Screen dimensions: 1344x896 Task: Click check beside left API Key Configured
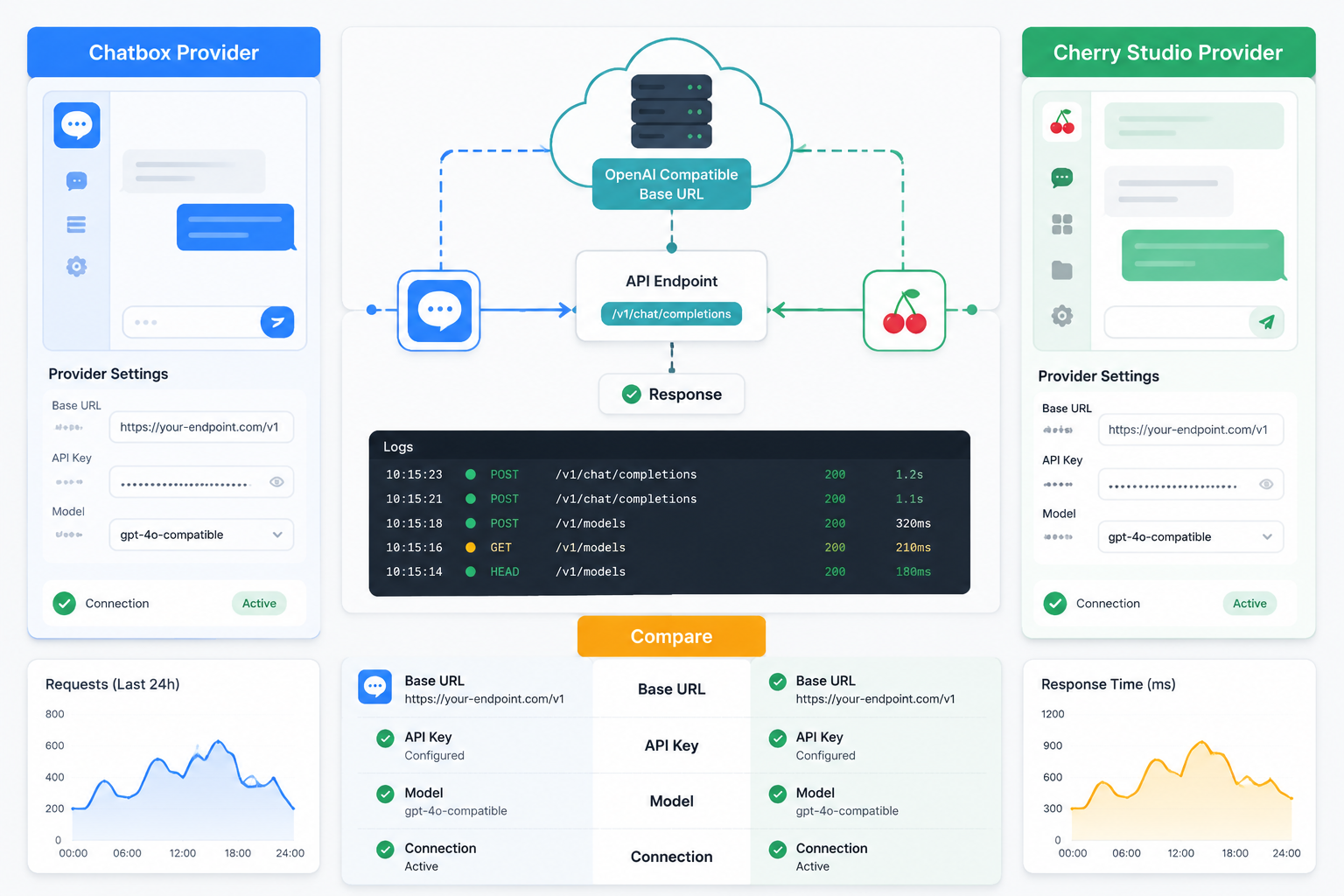[385, 738]
